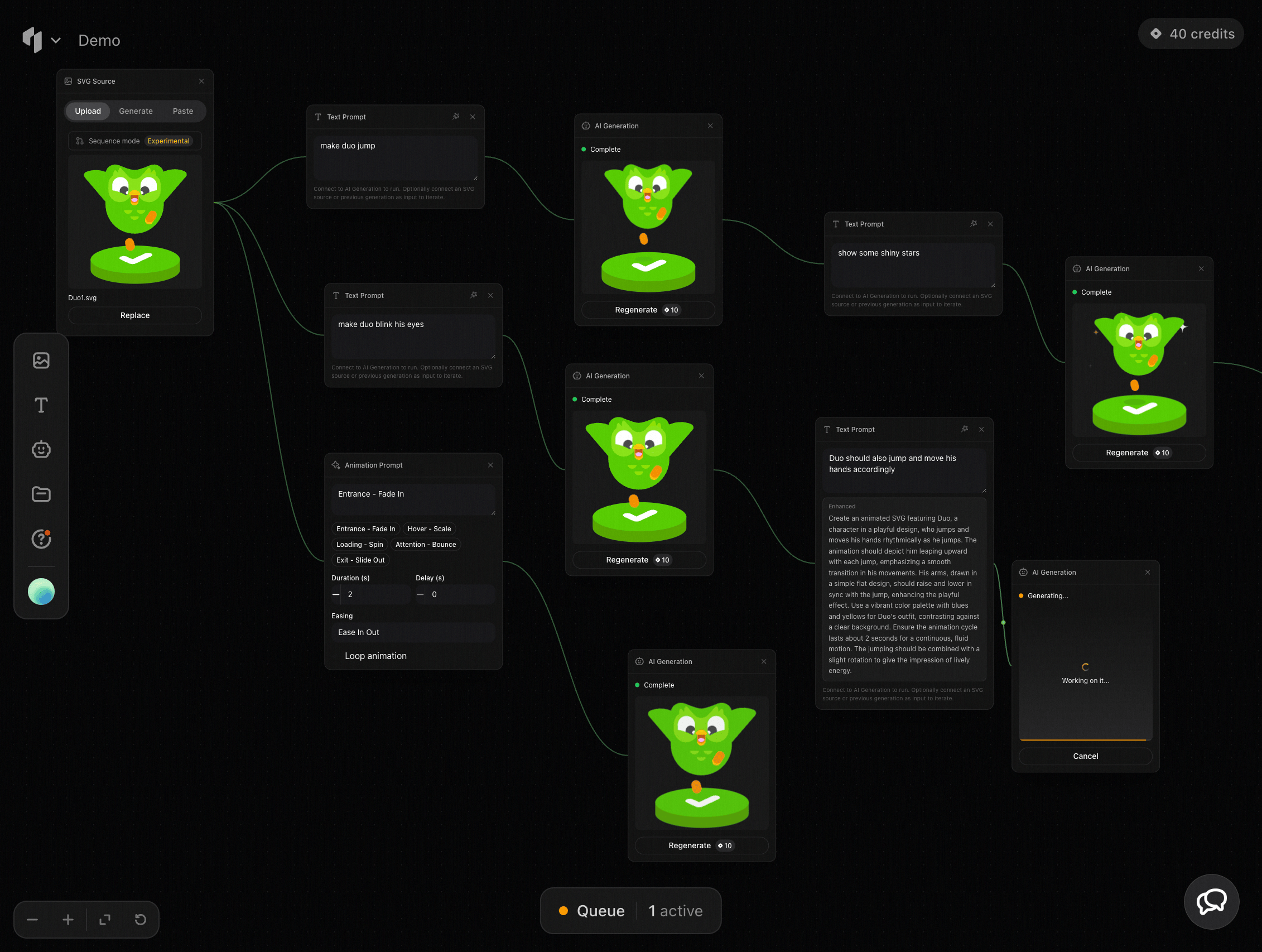This screenshot has height=952, width=1262.
Task: Click the Text Prompt tool in the sidebar
Action: [x=41, y=405]
